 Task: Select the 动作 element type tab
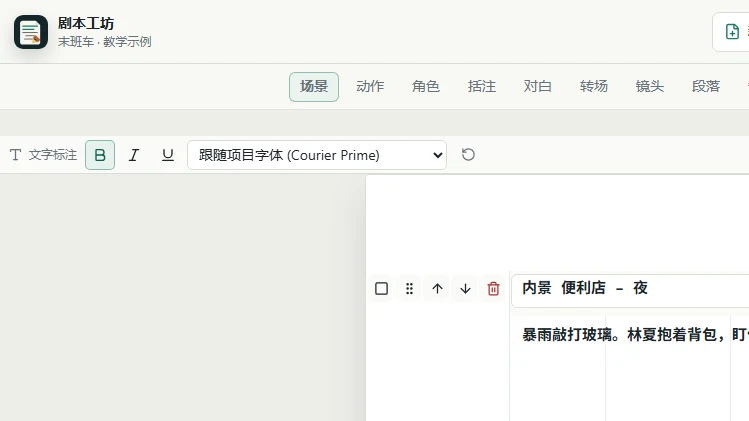[370, 86]
